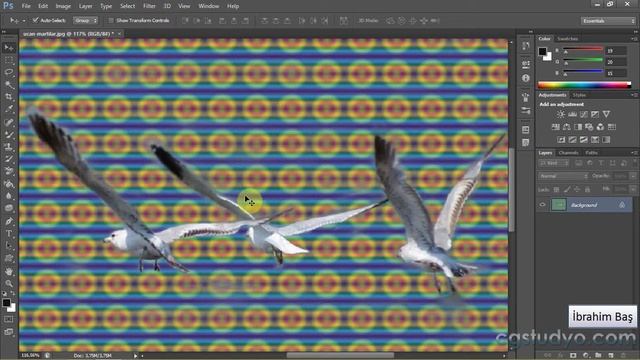Add an Exposure adjustment
The width and height of the screenshot is (640, 360).
pyautogui.click(x=595, y=114)
